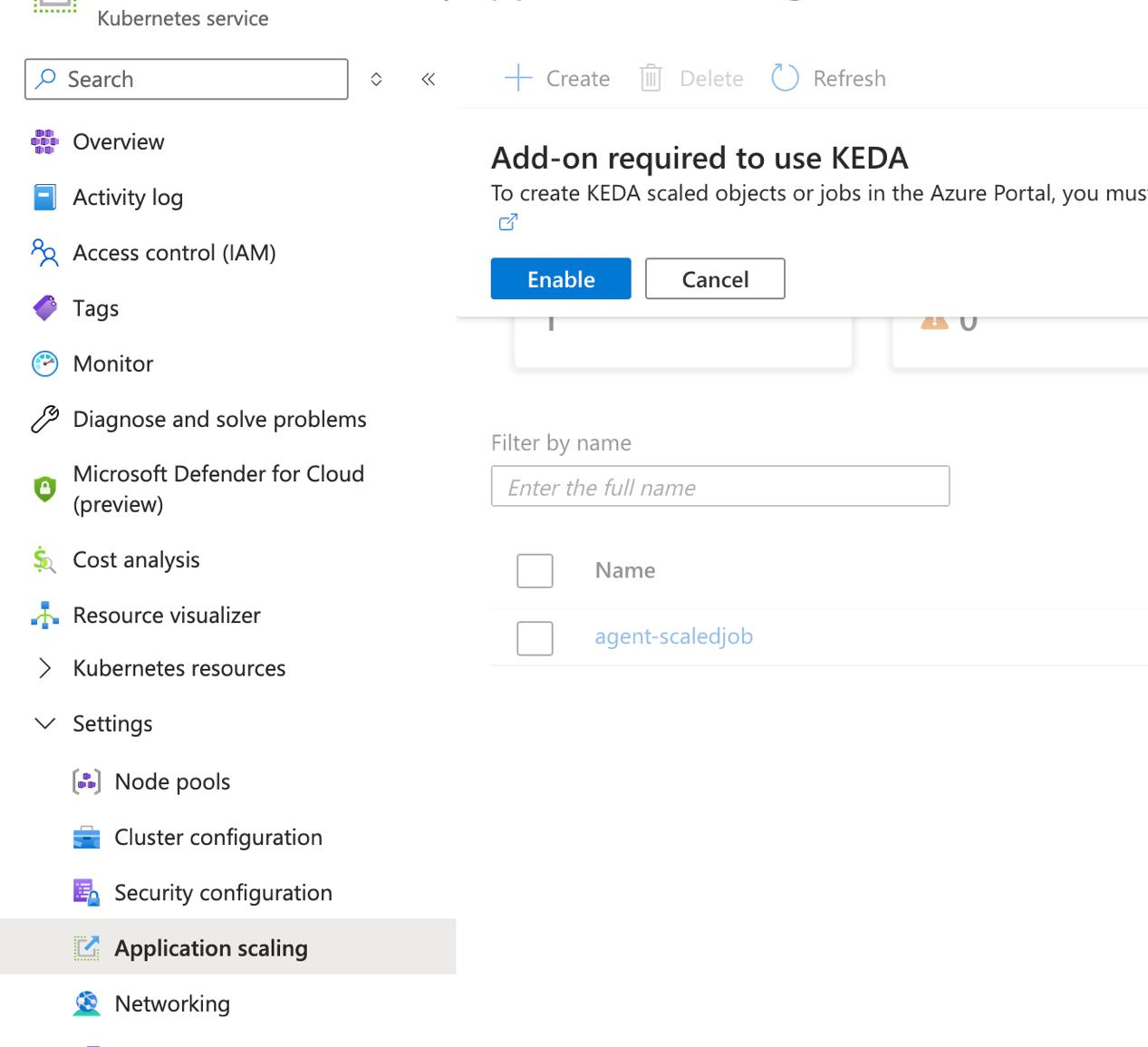Screen dimensions: 1148x1047
Task: Click the Settings section label
Action: (112, 723)
